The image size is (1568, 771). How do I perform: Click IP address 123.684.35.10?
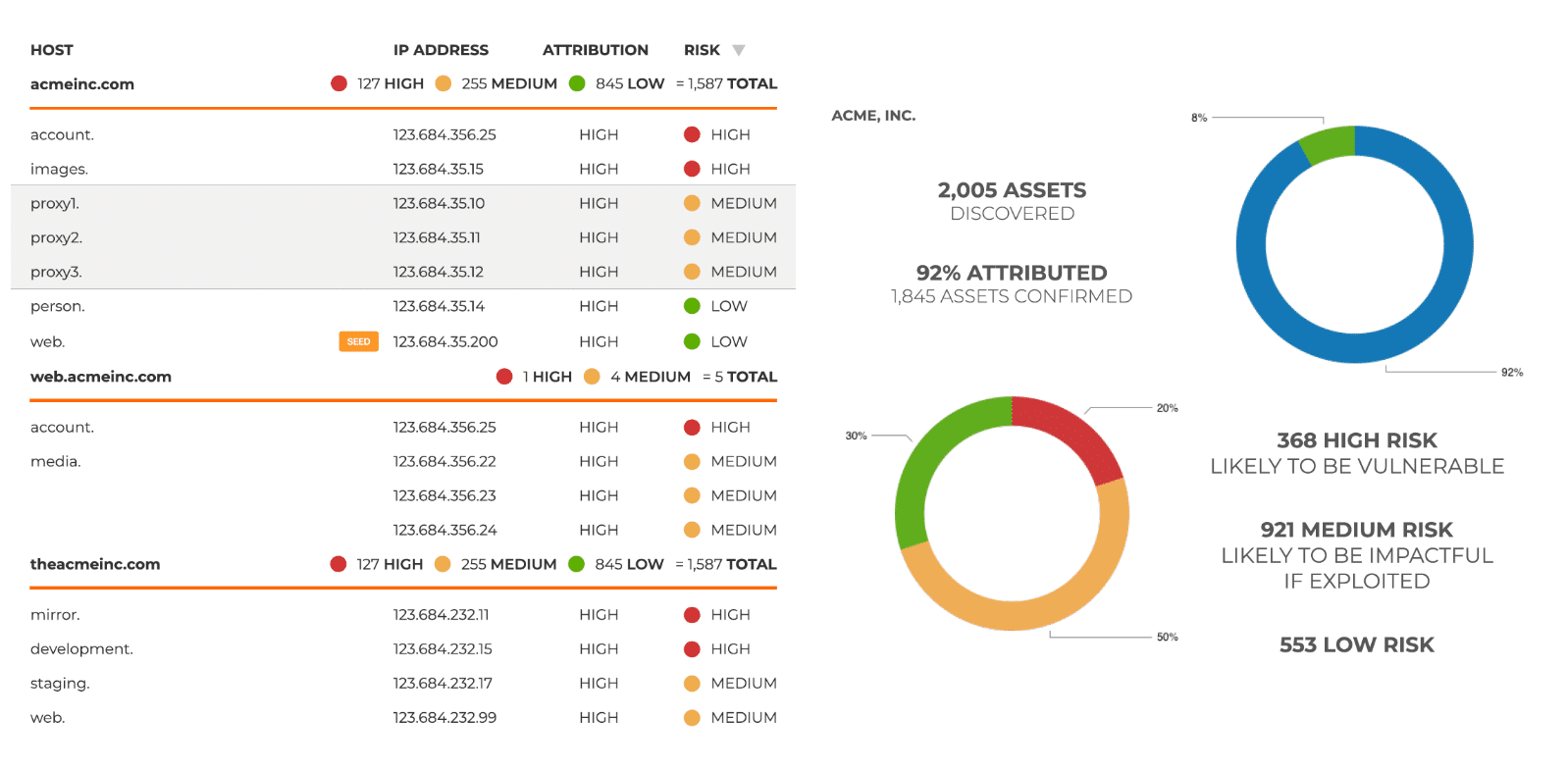click(x=439, y=203)
